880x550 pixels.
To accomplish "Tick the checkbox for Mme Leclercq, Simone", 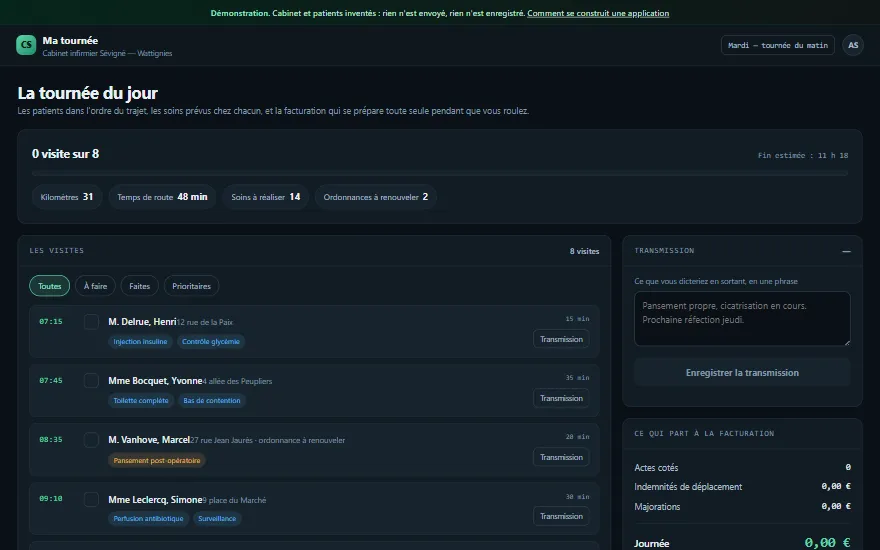I will (91, 499).
